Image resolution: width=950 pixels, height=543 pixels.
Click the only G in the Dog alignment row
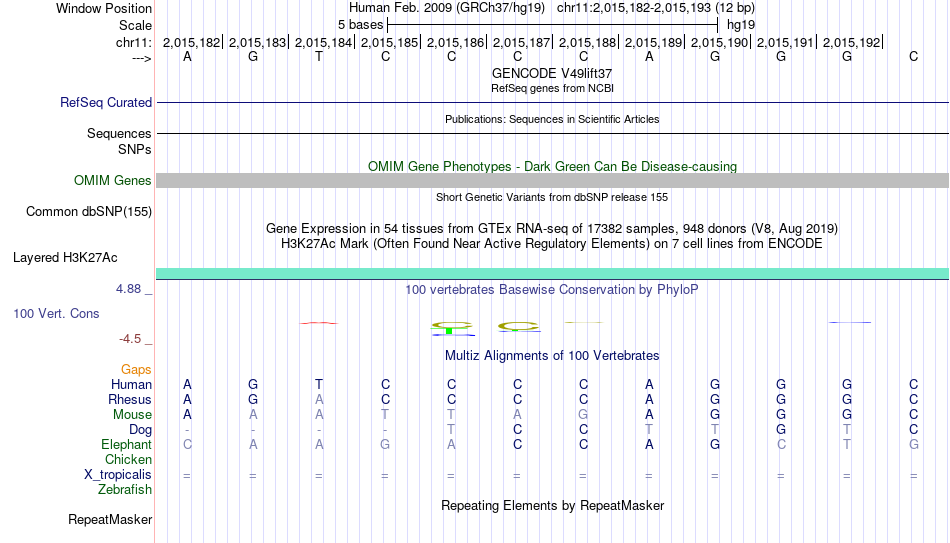click(x=781, y=430)
